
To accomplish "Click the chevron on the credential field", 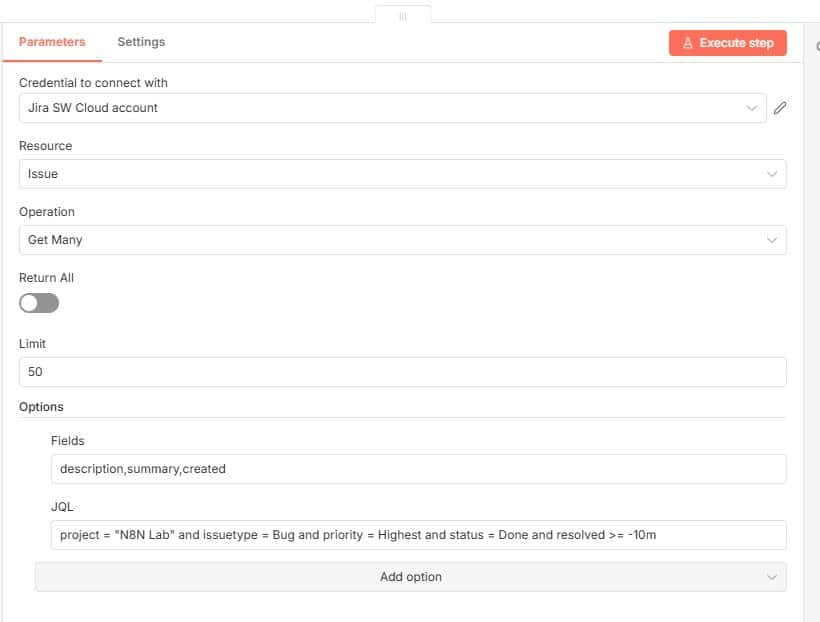I will pos(753,107).
